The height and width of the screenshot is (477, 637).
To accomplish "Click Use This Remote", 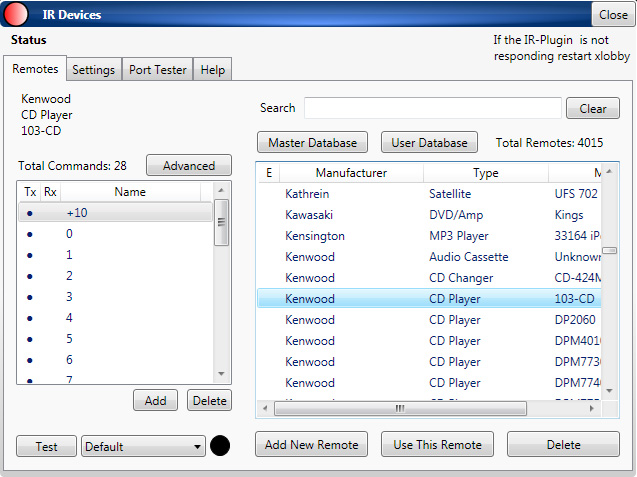I will (437, 444).
